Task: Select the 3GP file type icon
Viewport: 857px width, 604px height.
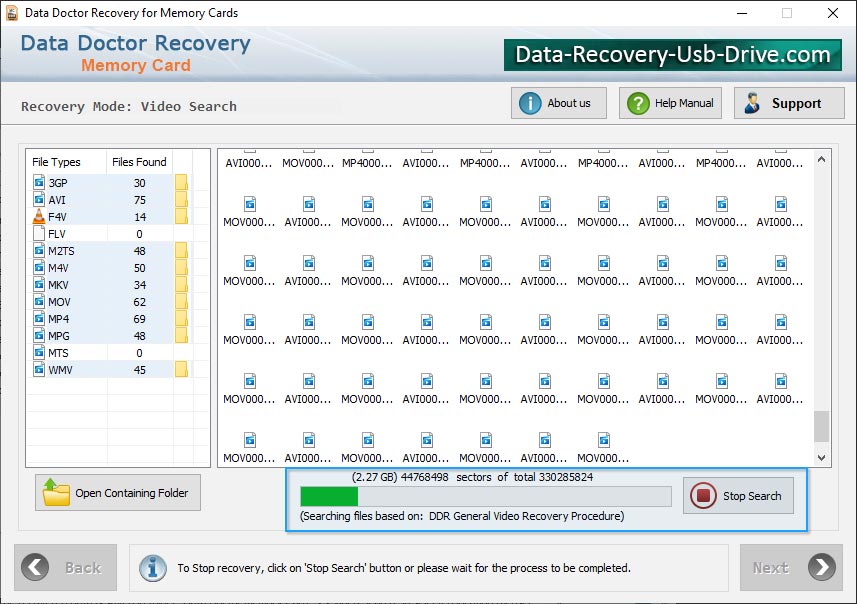Action: [39, 182]
